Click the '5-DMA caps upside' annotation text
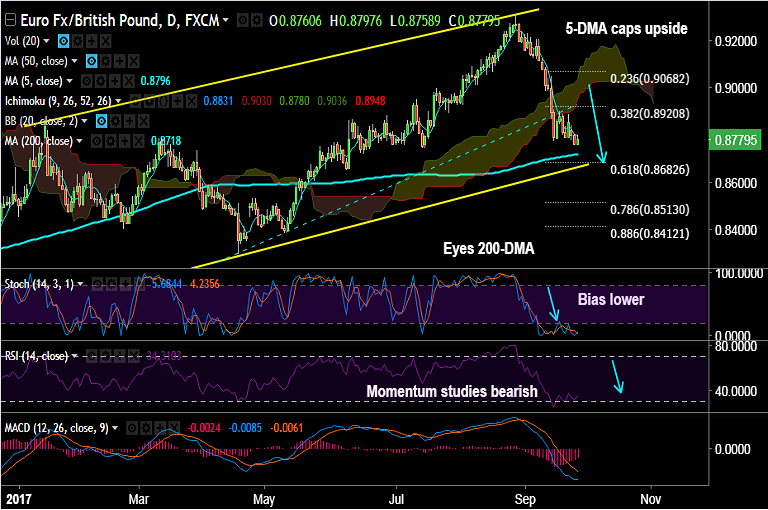 click(x=626, y=28)
